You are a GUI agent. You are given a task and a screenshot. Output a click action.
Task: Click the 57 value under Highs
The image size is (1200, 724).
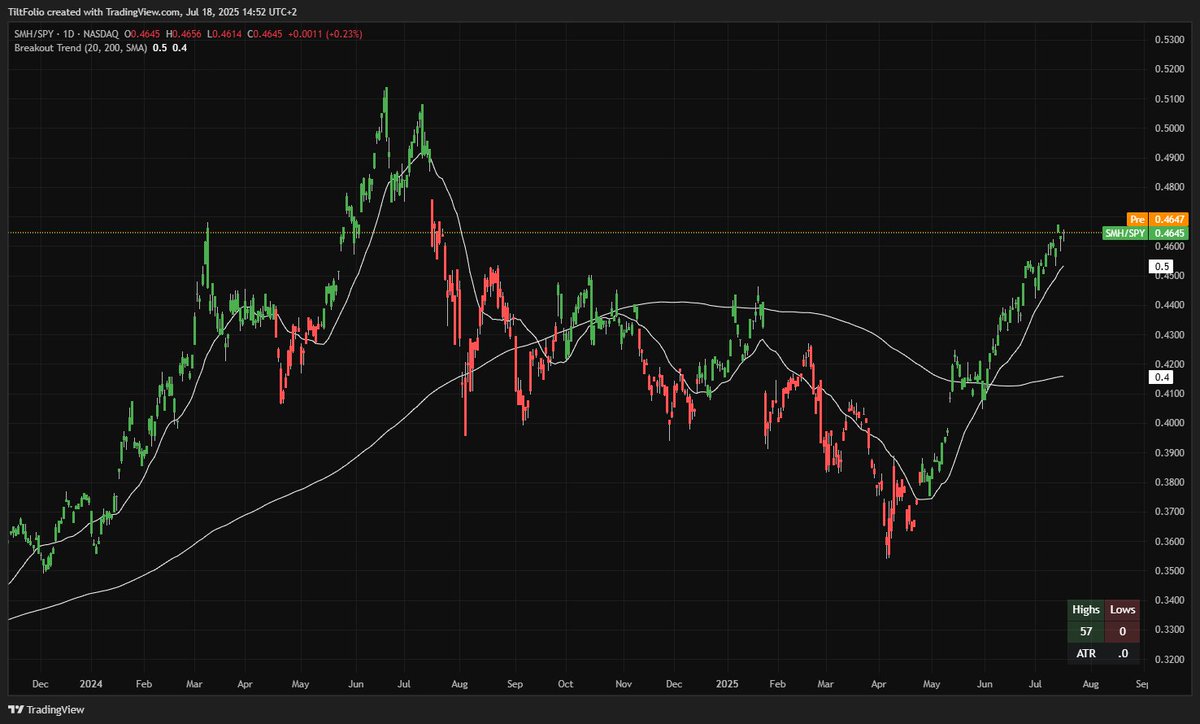[x=1087, y=631]
